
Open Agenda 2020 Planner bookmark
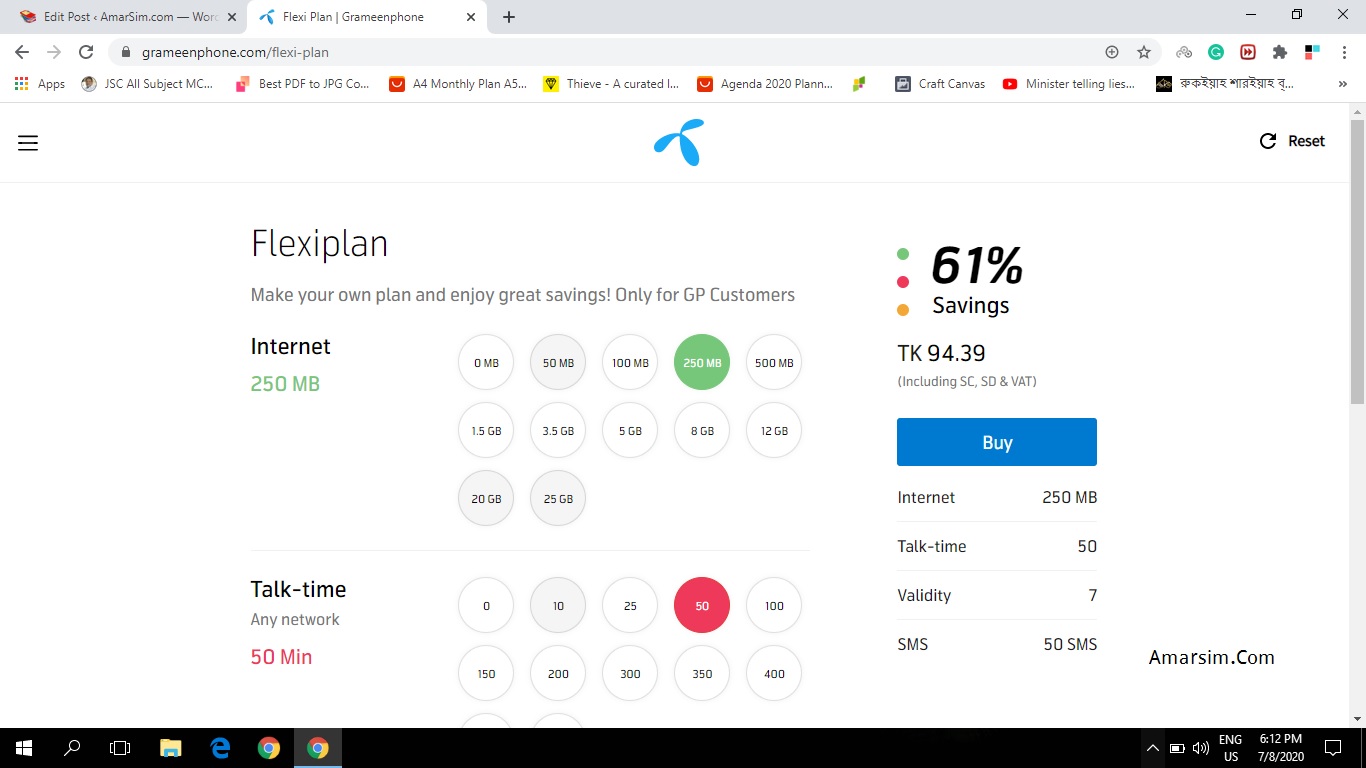[x=766, y=84]
